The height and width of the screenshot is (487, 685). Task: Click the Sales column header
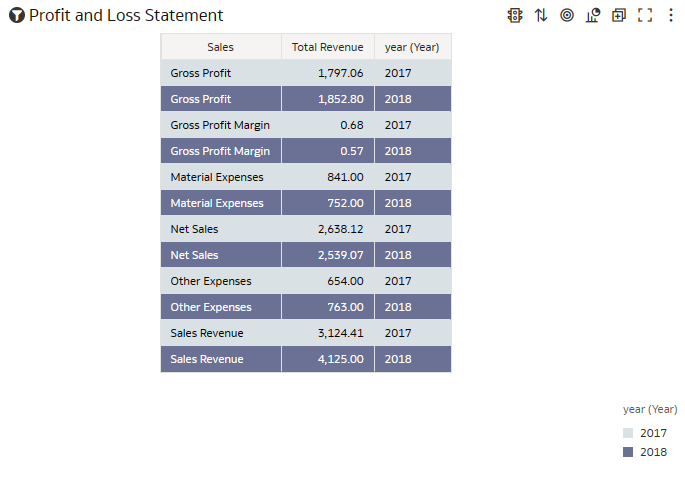(x=221, y=47)
